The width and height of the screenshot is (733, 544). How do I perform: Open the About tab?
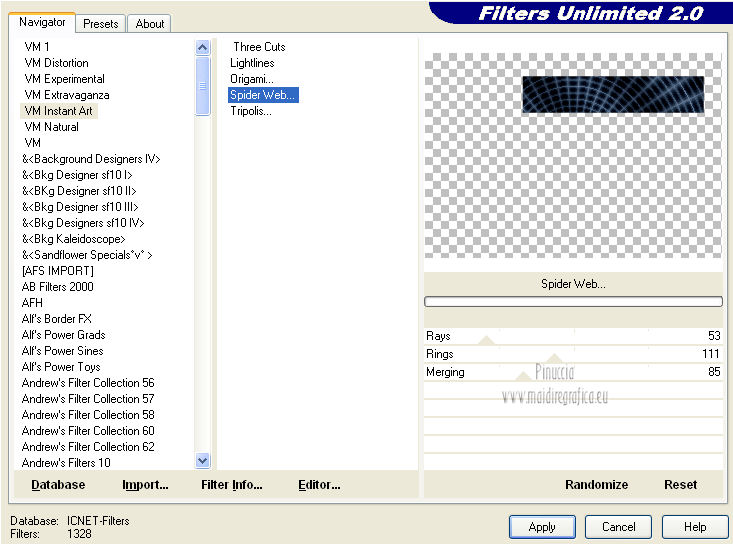click(x=150, y=24)
